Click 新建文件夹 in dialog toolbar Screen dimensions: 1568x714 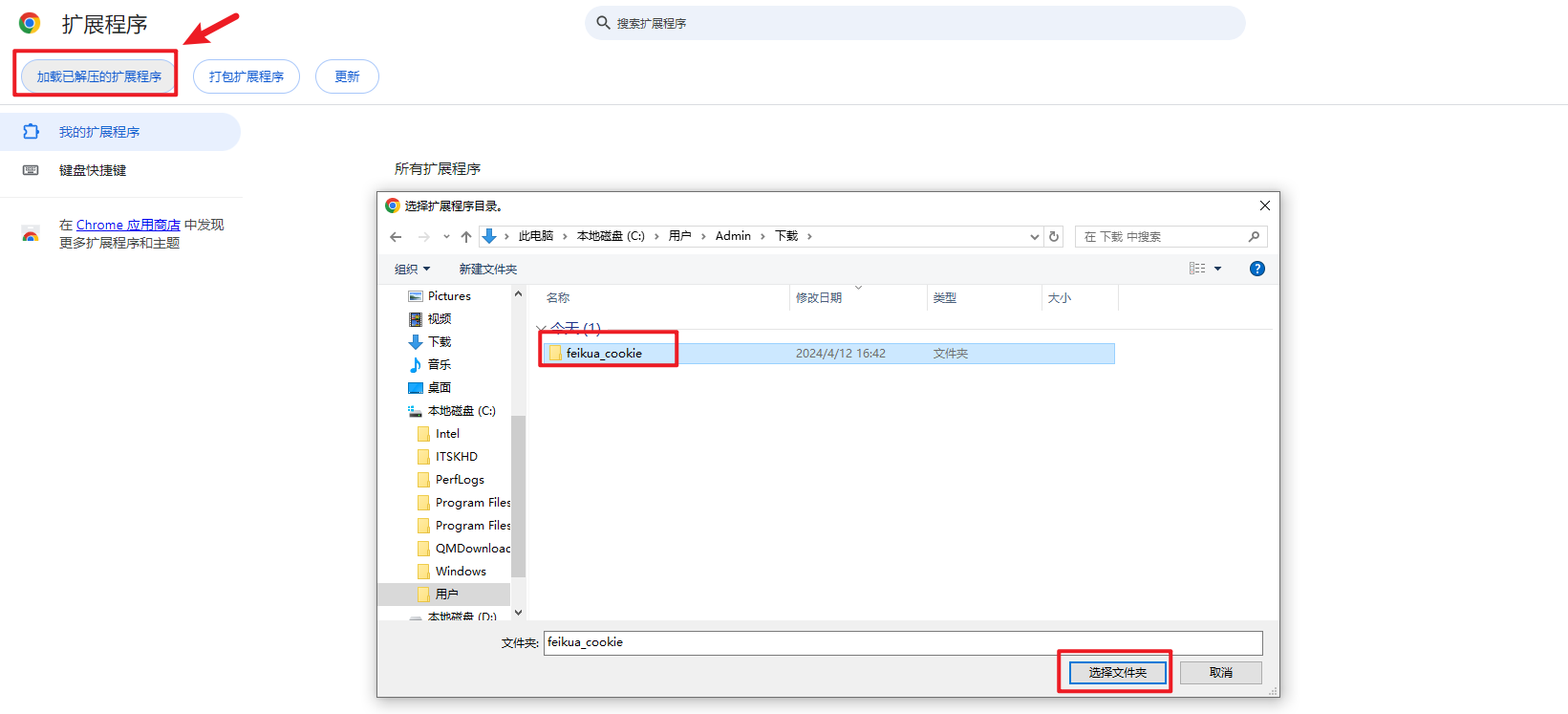[488, 270]
